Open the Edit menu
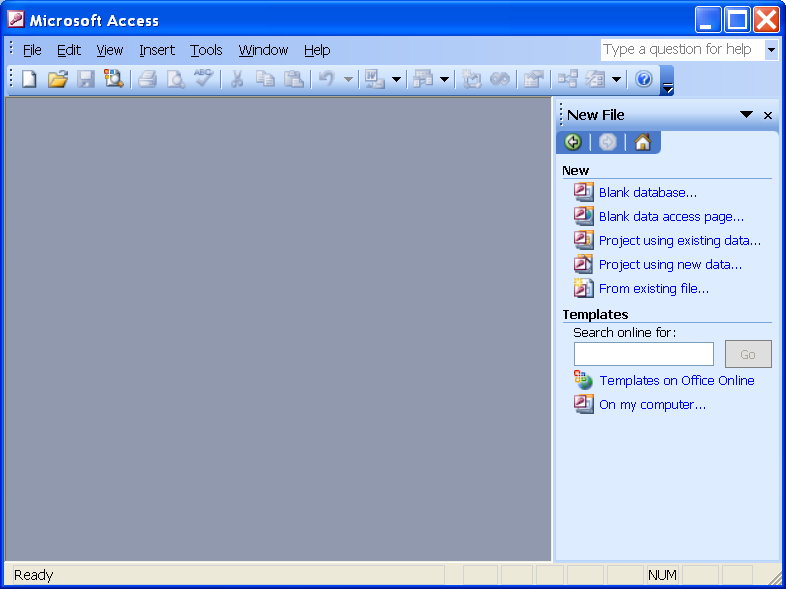The image size is (786, 589). pyautogui.click(x=69, y=50)
